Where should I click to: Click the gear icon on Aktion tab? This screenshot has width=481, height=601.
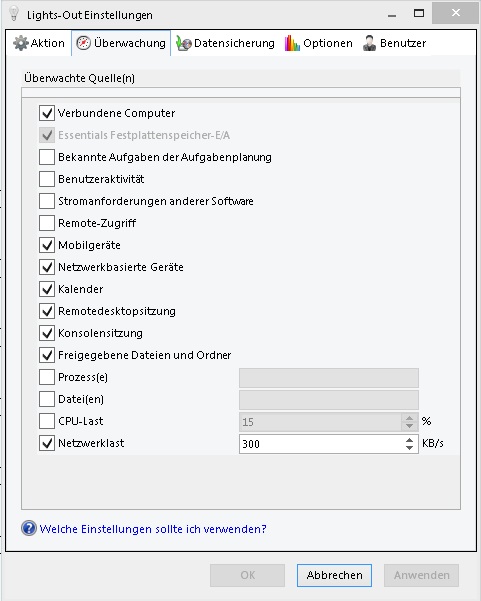(20, 43)
